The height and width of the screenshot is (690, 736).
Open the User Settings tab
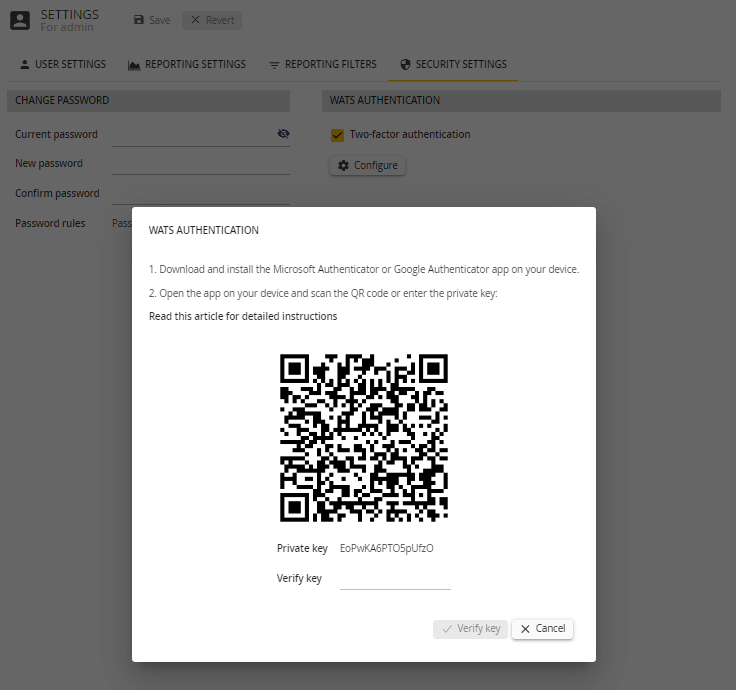click(x=63, y=64)
